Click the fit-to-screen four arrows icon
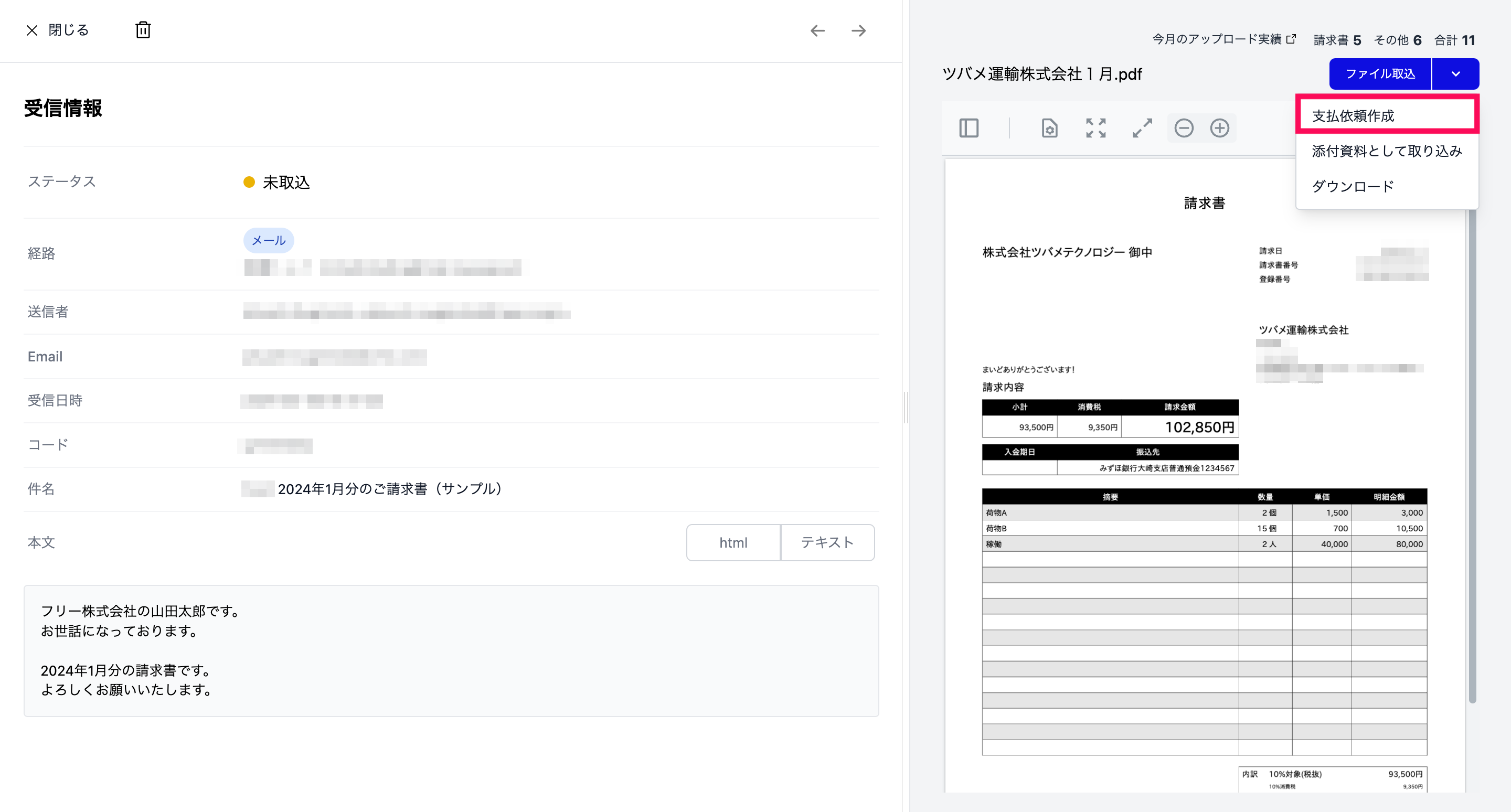The height and width of the screenshot is (812, 1511). pyautogui.click(x=1095, y=128)
